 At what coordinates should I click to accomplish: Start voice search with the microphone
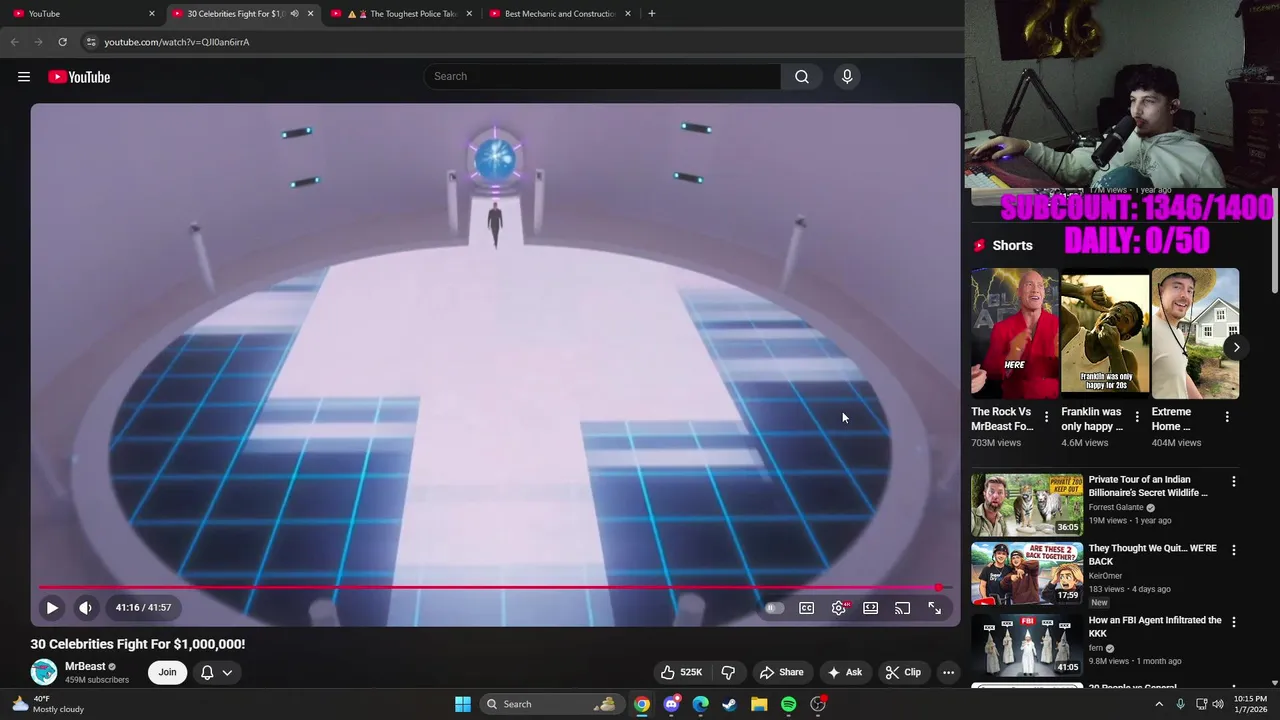(847, 76)
